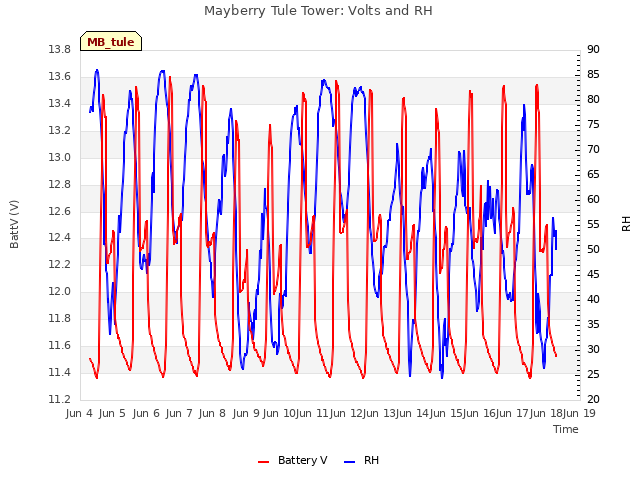This screenshot has height=480, width=640.
Task: Click the 'Jun 8' date label
Action: pyautogui.click(x=212, y=413)
